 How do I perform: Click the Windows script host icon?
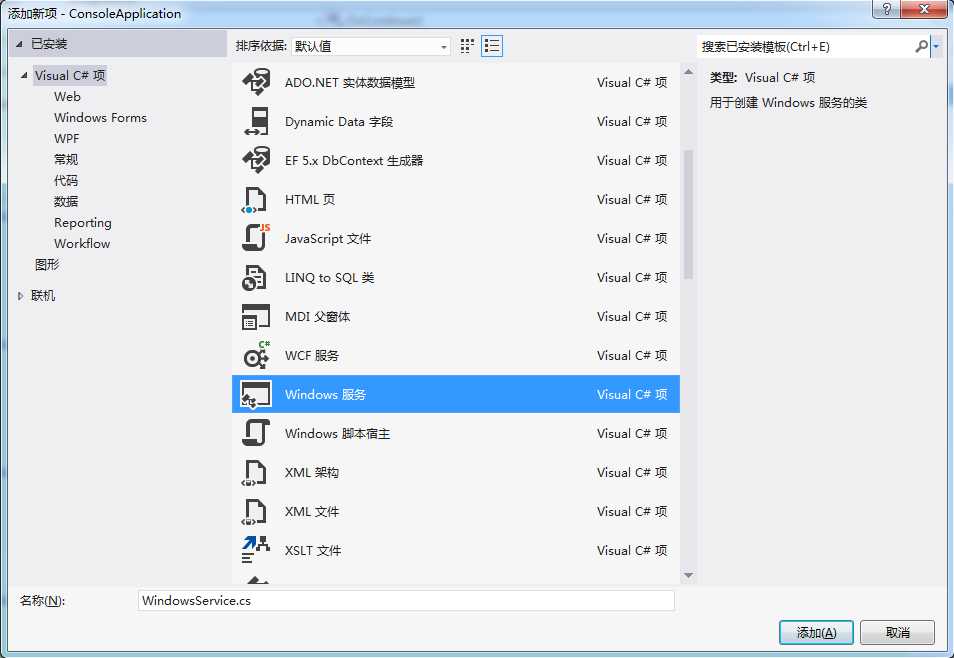tap(256, 433)
